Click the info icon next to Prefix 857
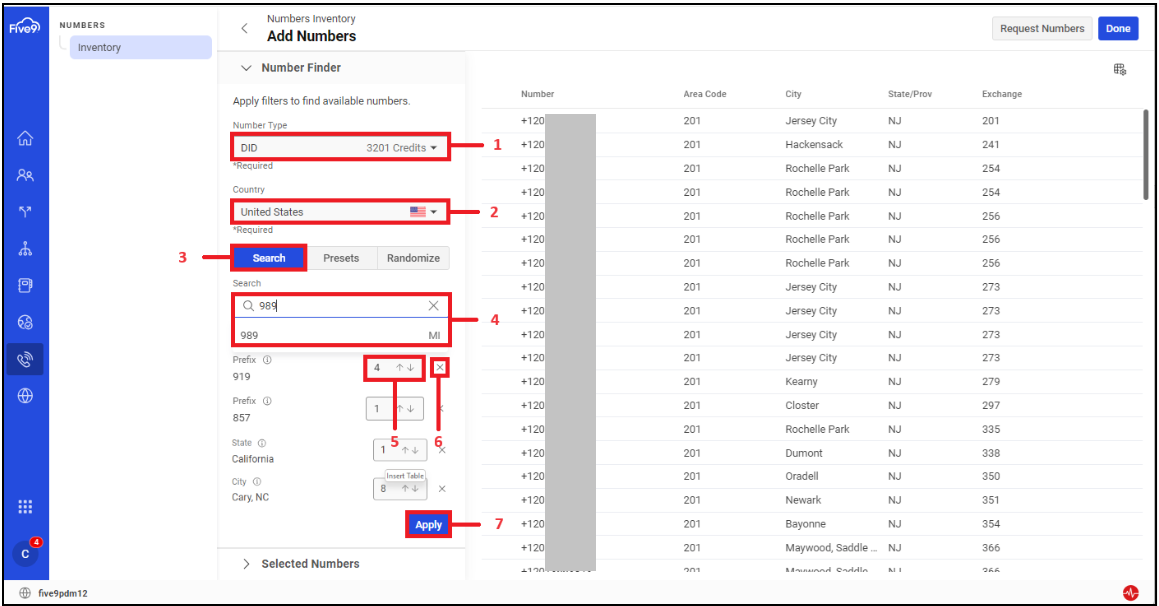Viewport: 1159px width, 606px height. coord(268,401)
